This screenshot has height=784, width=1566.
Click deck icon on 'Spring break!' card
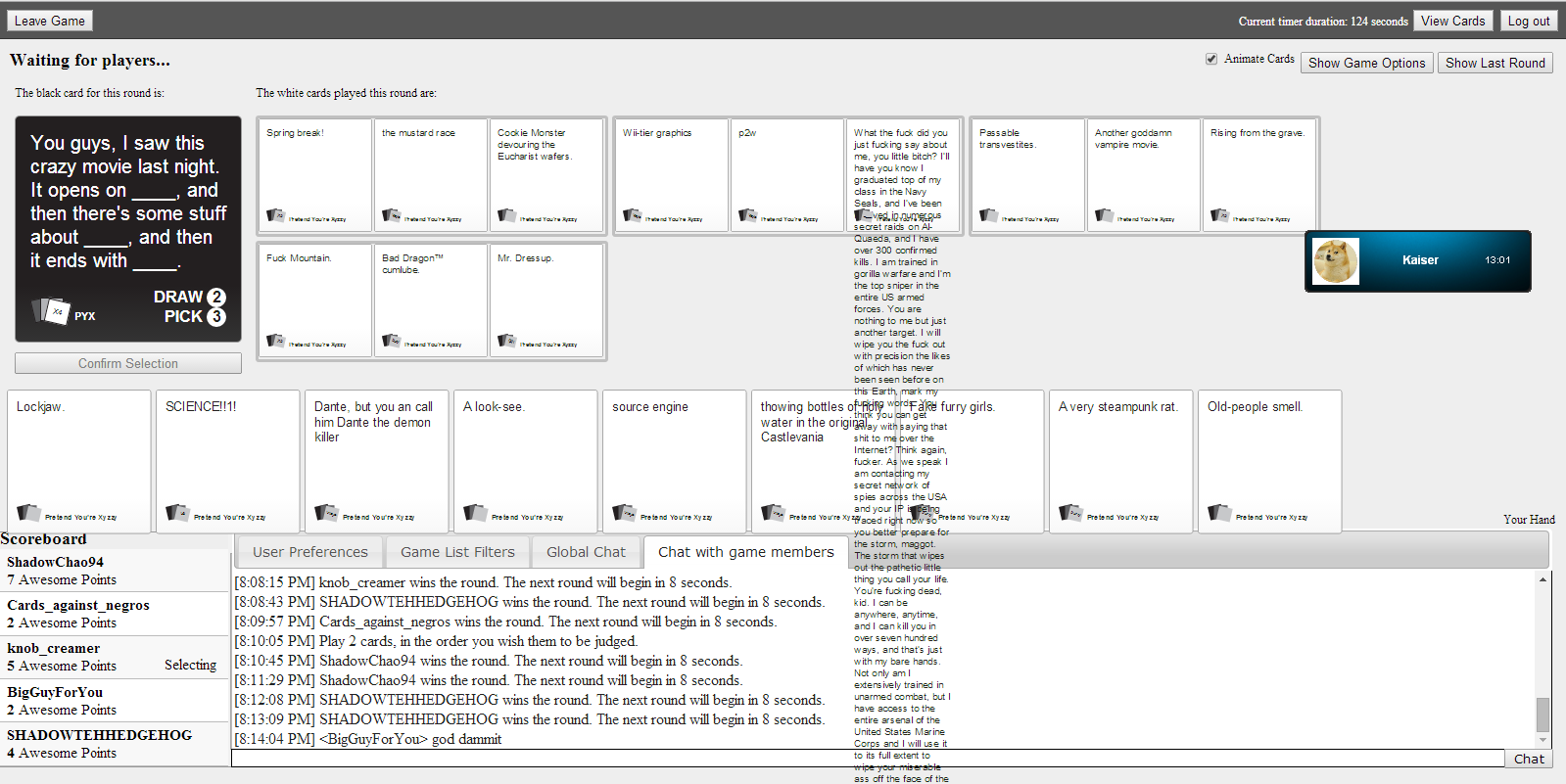276,215
